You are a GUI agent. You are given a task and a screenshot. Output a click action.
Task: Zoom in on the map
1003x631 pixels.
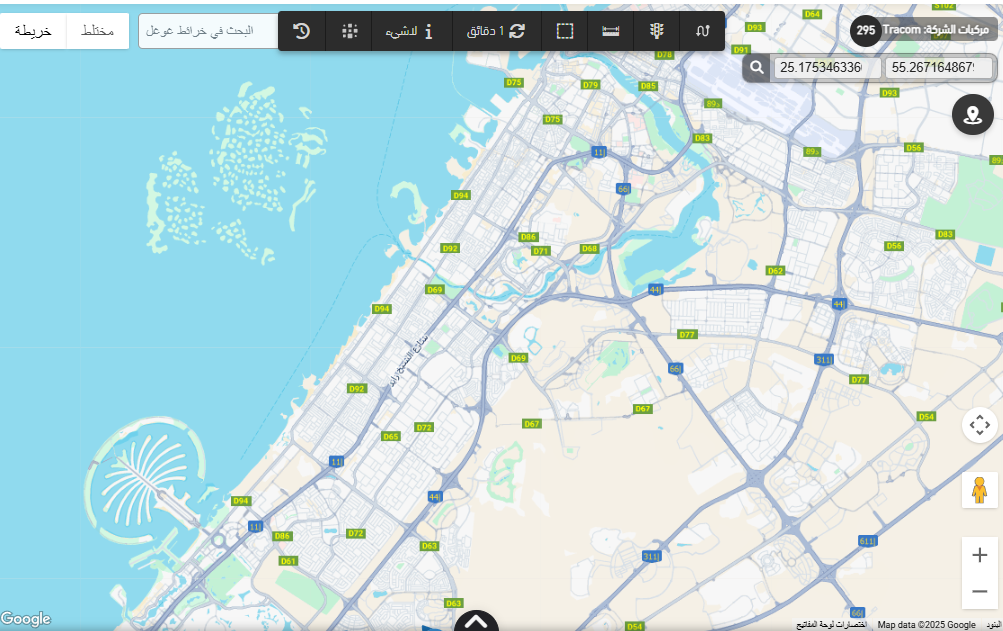coord(979,555)
